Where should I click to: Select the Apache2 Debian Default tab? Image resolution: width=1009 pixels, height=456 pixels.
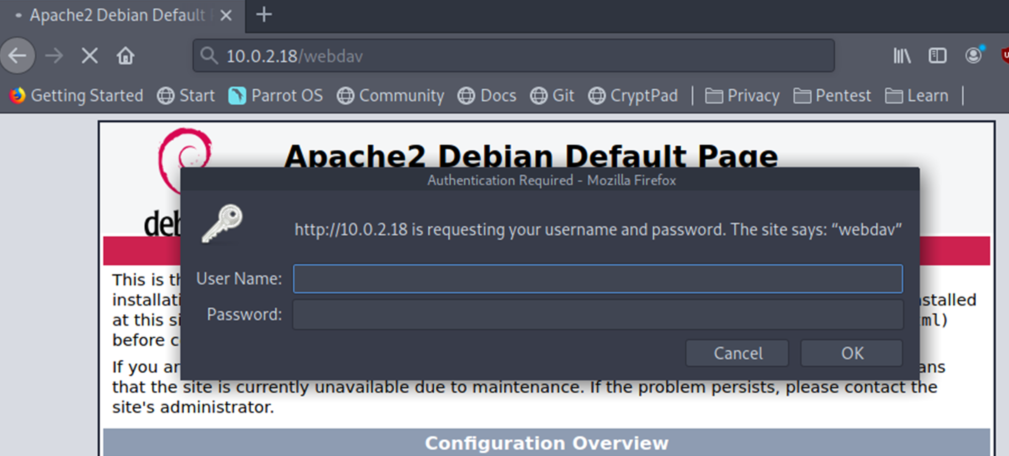pyautogui.click(x=116, y=15)
